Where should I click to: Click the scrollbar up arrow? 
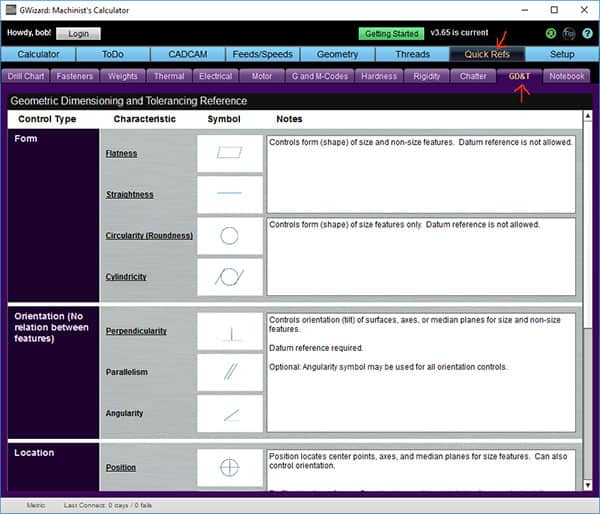pos(587,116)
